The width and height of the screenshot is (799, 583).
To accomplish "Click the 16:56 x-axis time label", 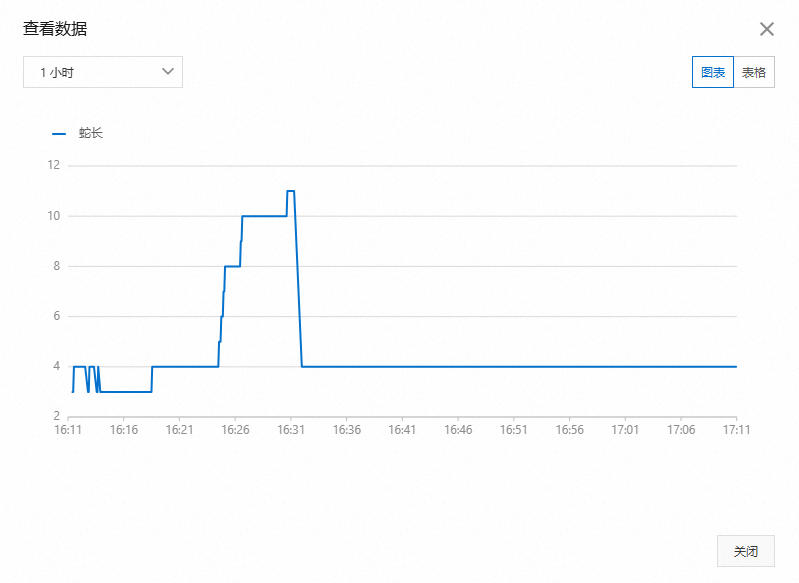I will [x=569, y=430].
